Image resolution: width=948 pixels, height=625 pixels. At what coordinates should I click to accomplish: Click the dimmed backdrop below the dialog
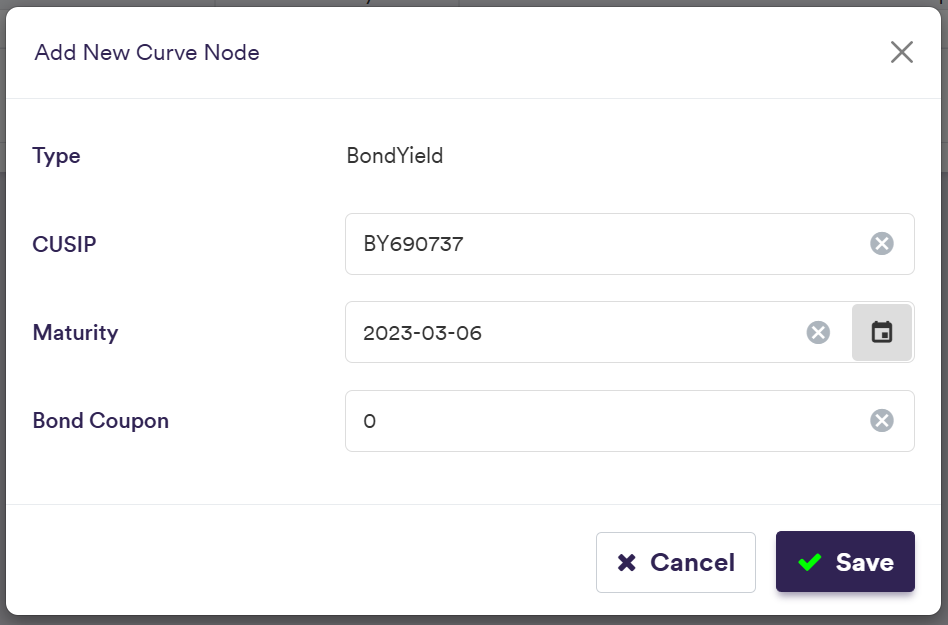click(474, 620)
